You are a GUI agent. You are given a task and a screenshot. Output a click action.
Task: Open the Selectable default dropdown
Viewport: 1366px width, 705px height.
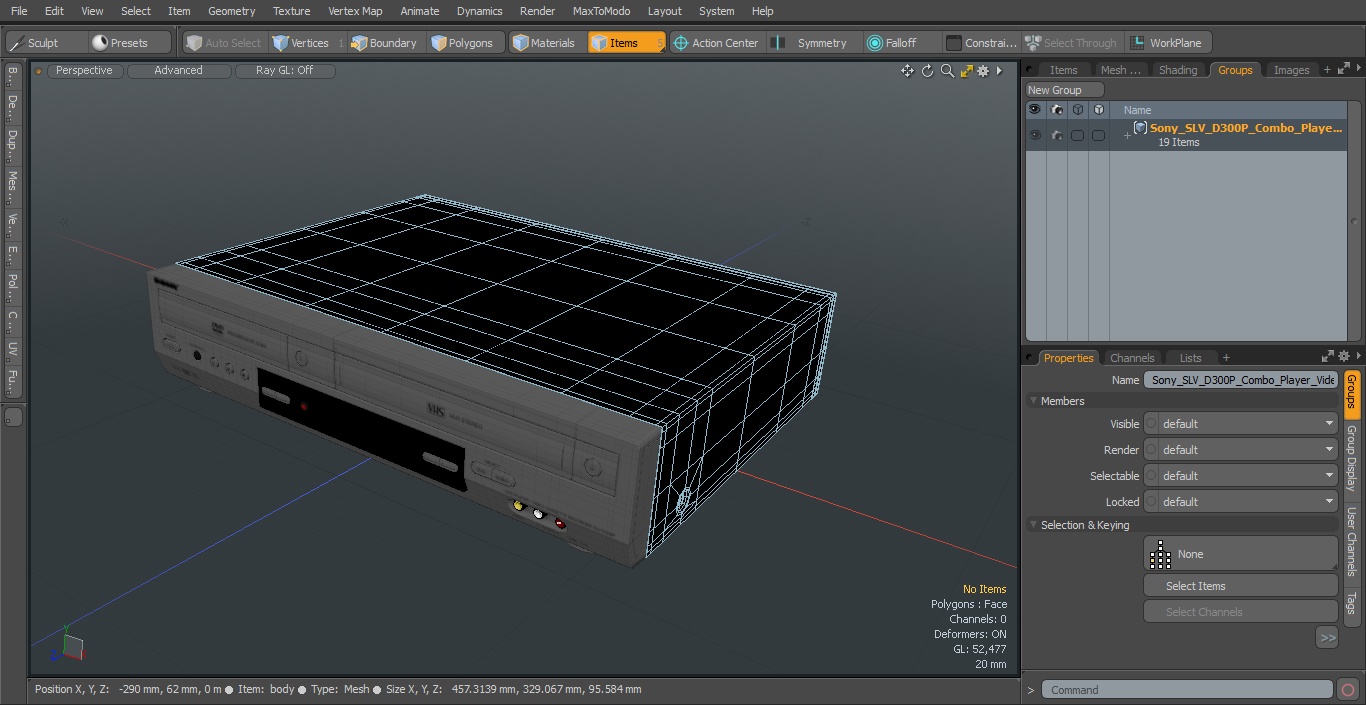click(1248, 476)
